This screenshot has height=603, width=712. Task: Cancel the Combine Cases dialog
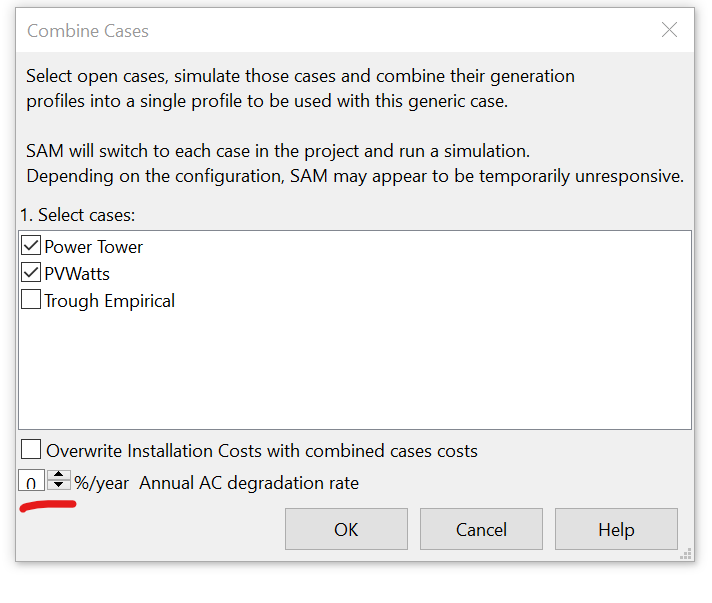(481, 529)
